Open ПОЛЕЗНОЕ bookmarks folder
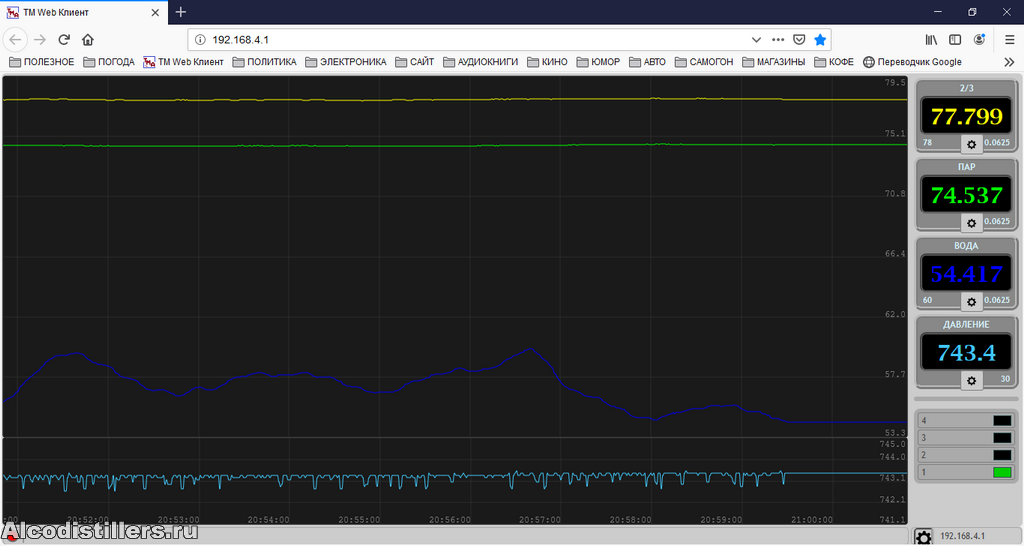Image resolution: width=1024 pixels, height=546 pixels. tap(41, 62)
